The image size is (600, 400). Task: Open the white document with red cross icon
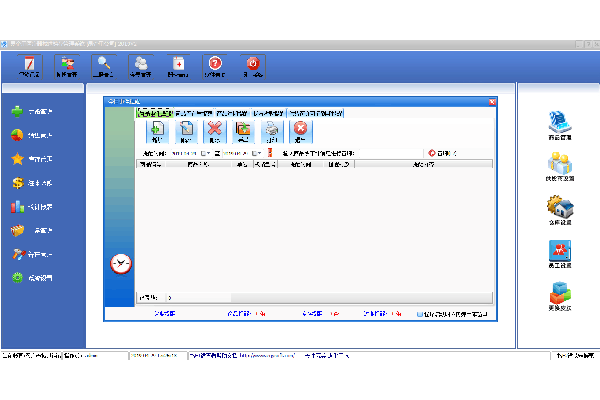[178, 67]
